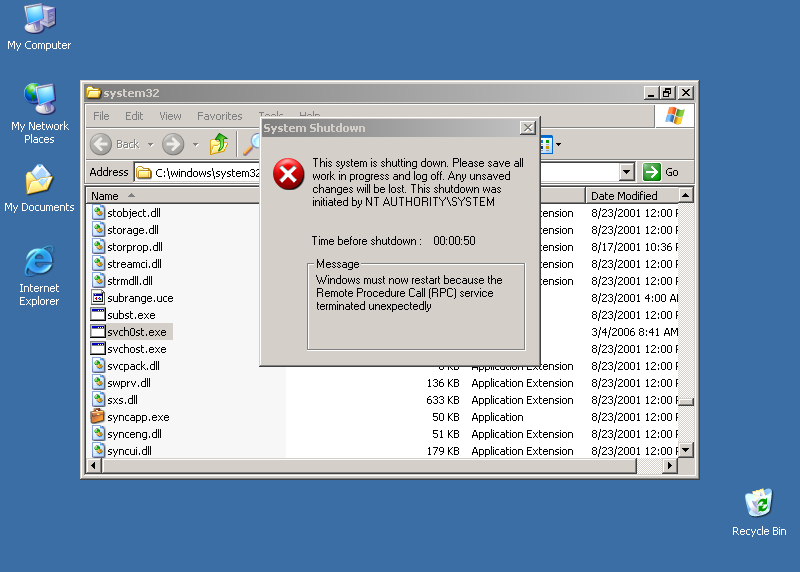800x572 pixels.
Task: Close the System Shutdown dialog
Action: pos(528,128)
